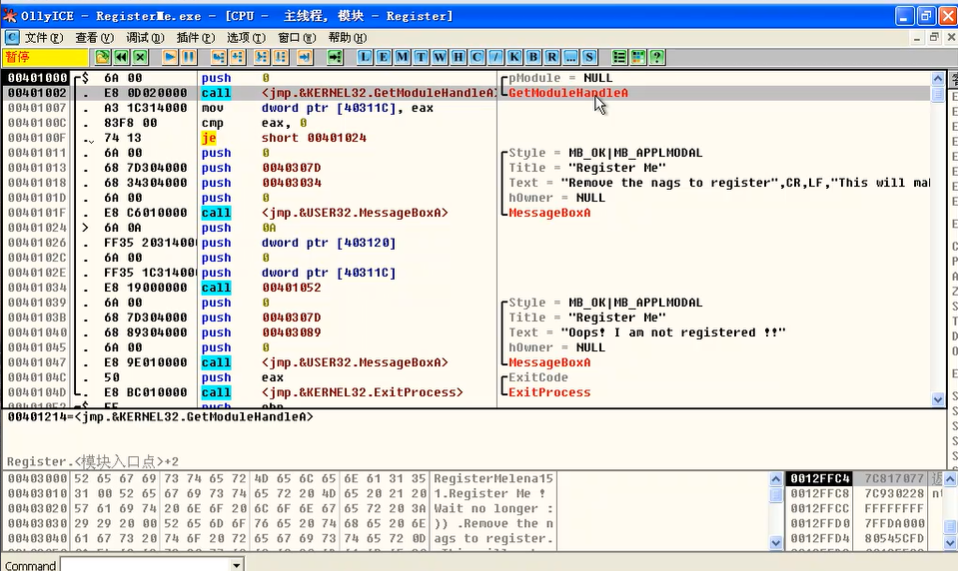Click the CPU window system menu icon

(x=12, y=37)
